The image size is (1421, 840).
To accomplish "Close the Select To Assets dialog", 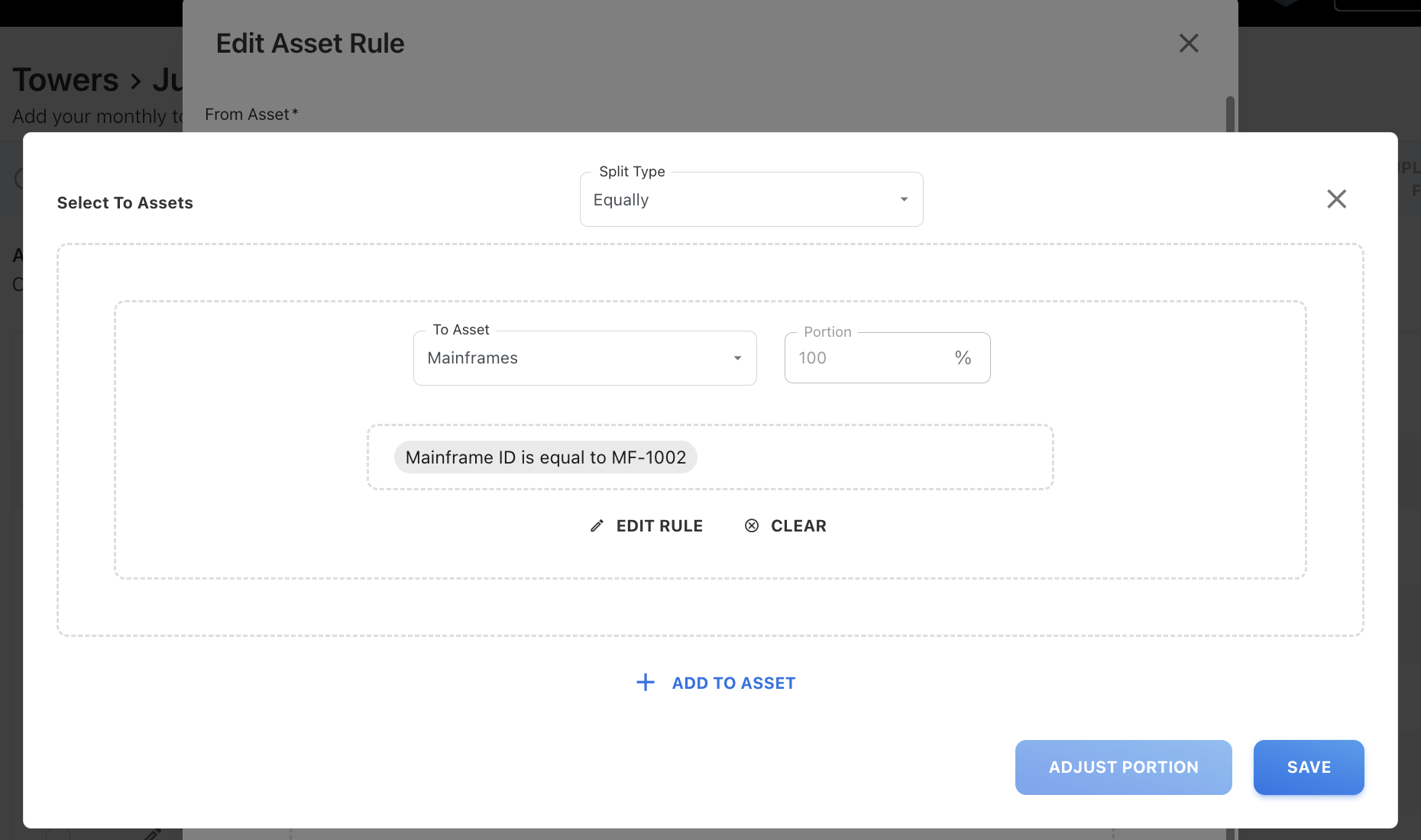I will tap(1336, 199).
